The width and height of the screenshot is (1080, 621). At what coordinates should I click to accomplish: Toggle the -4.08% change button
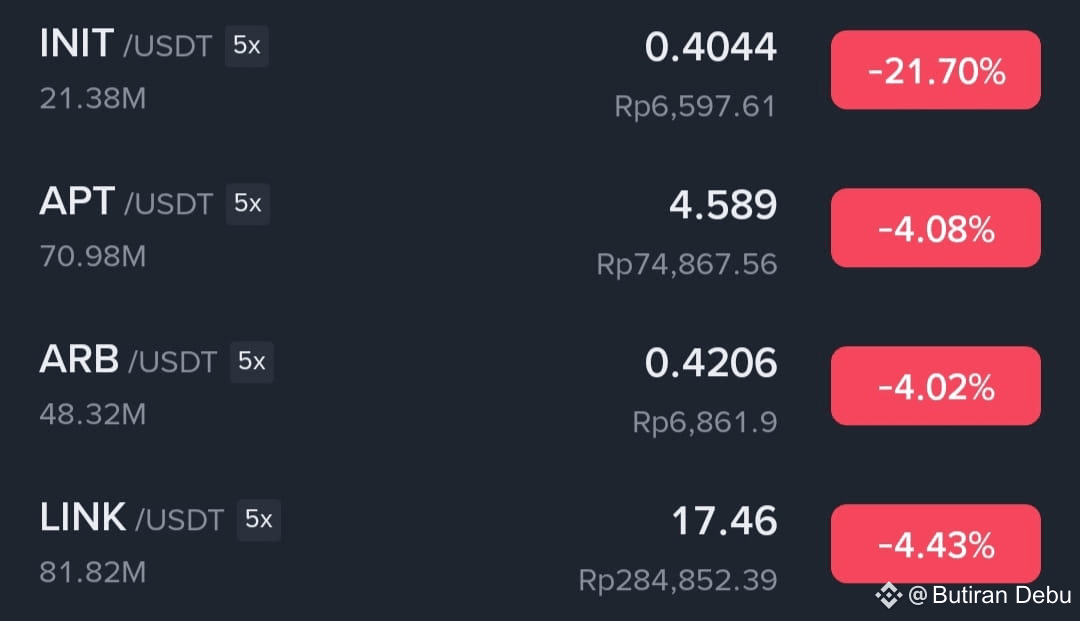pyautogui.click(x=935, y=228)
